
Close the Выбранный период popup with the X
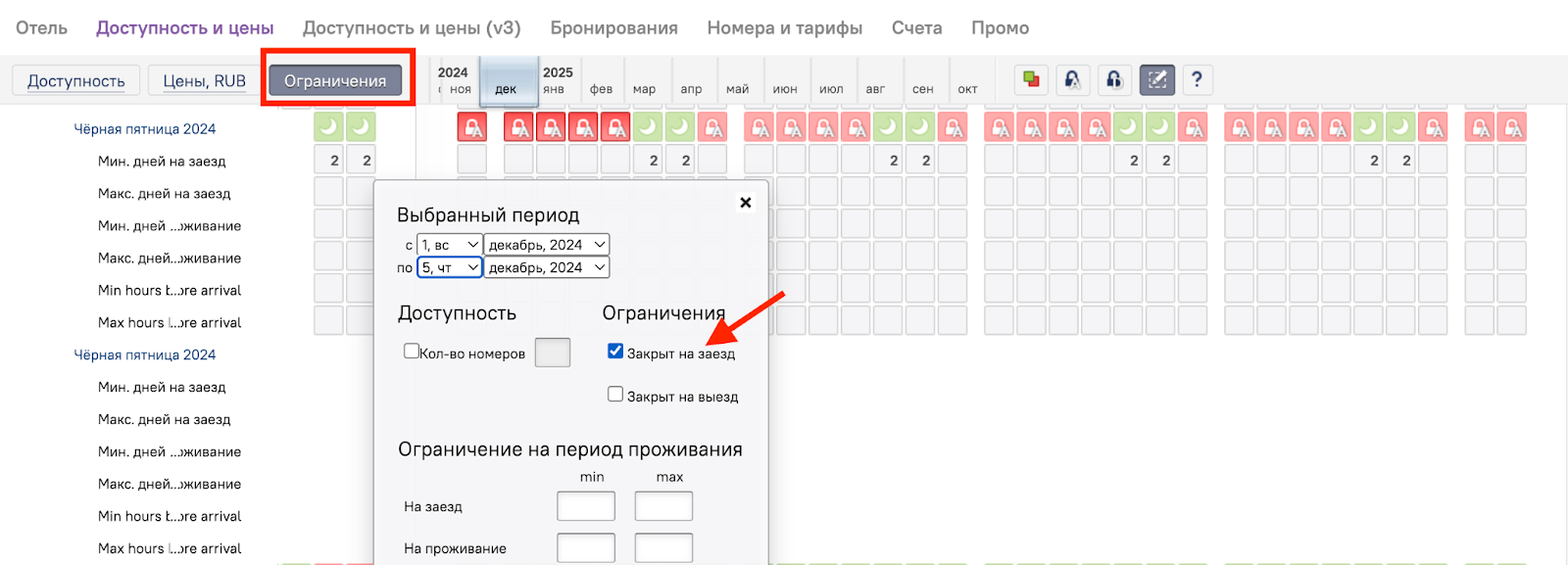pos(746,203)
